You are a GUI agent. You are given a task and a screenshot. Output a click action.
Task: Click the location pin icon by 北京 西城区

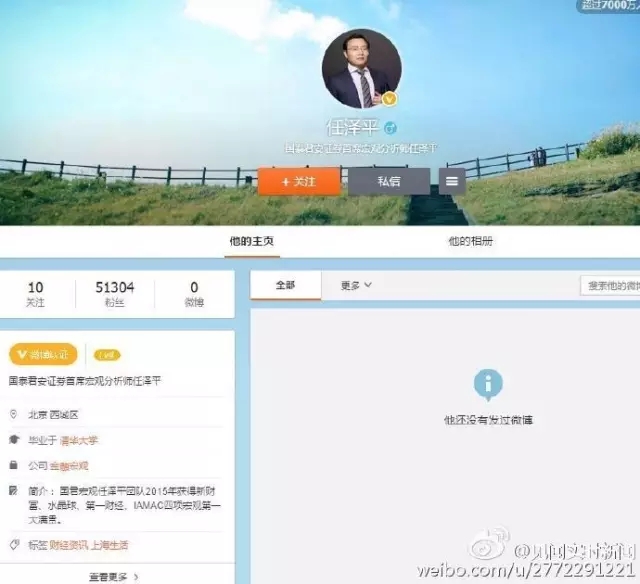tap(13, 415)
